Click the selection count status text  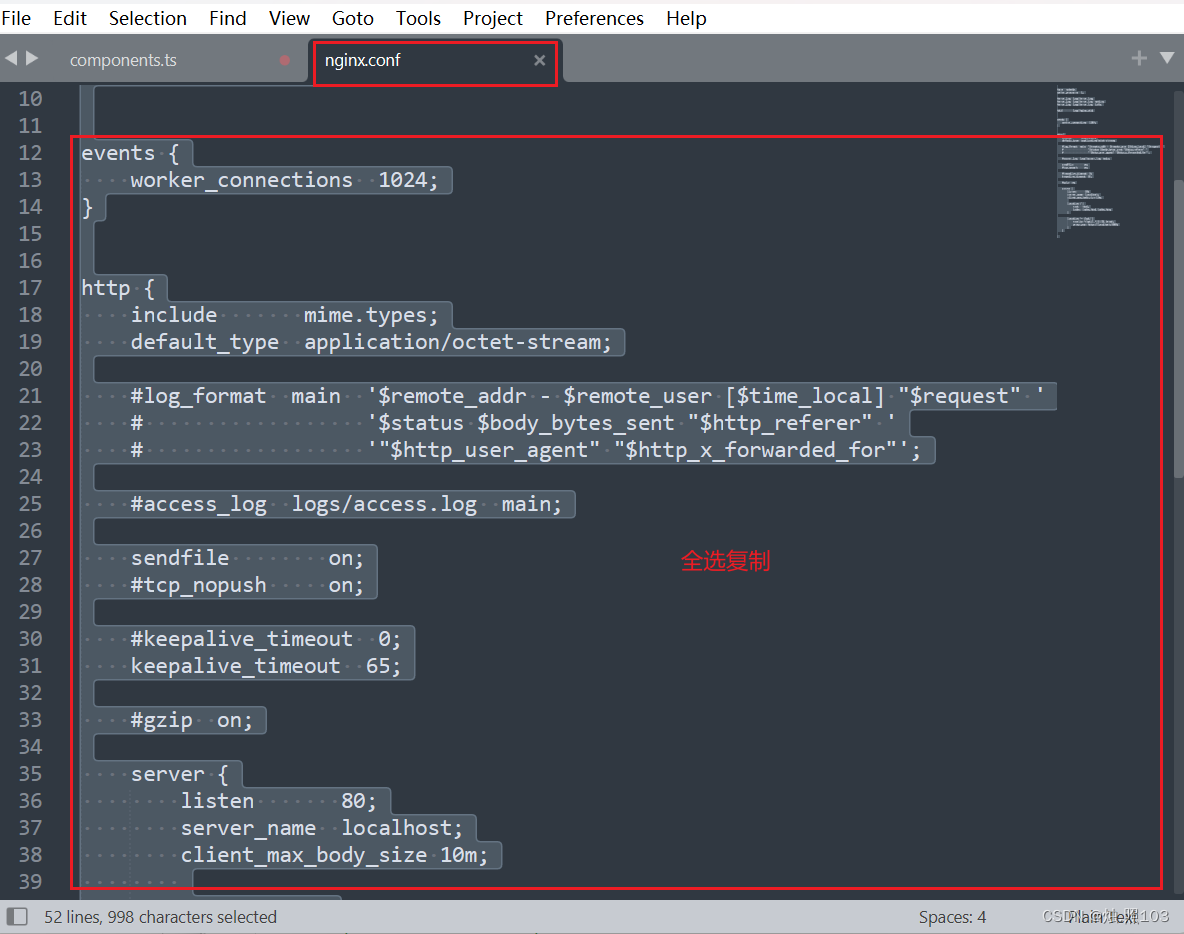pos(160,917)
